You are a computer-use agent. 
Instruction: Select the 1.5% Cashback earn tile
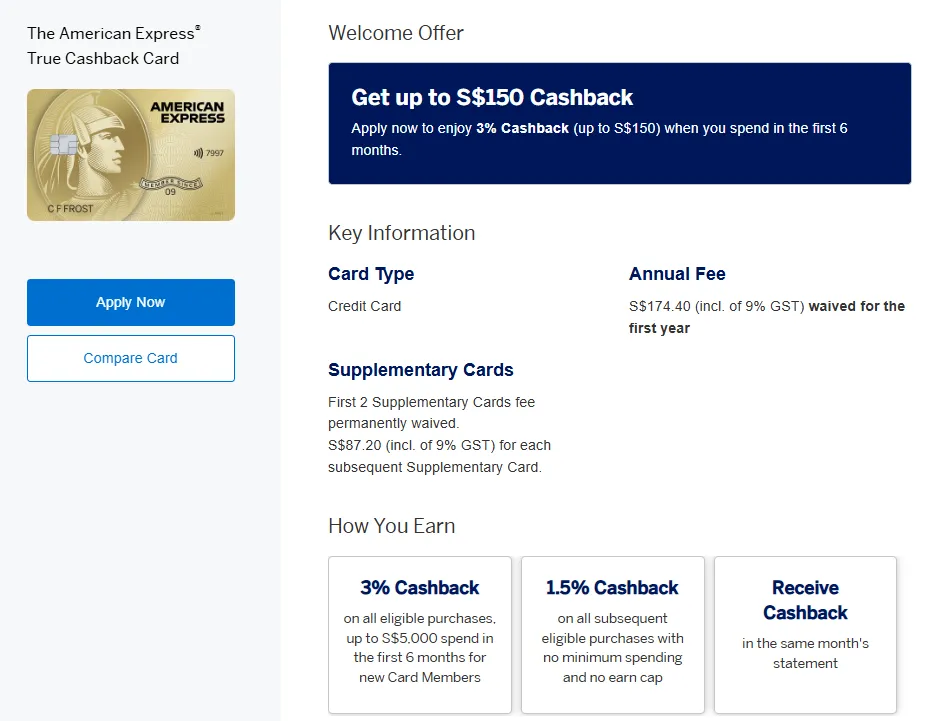click(612, 635)
